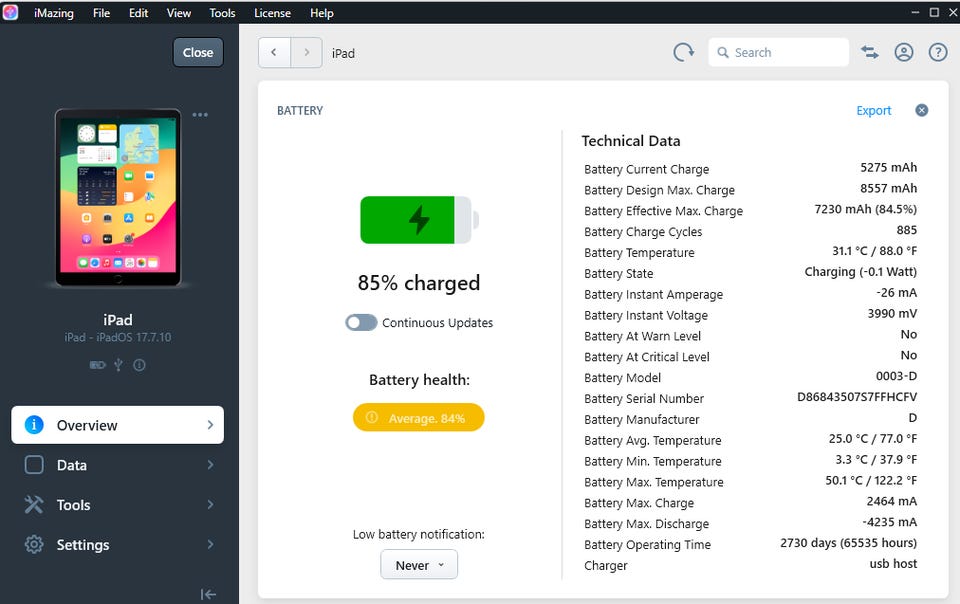The image size is (960, 604).
Task: Click the 2730 days (65535 hours) value
Action: pos(849,543)
